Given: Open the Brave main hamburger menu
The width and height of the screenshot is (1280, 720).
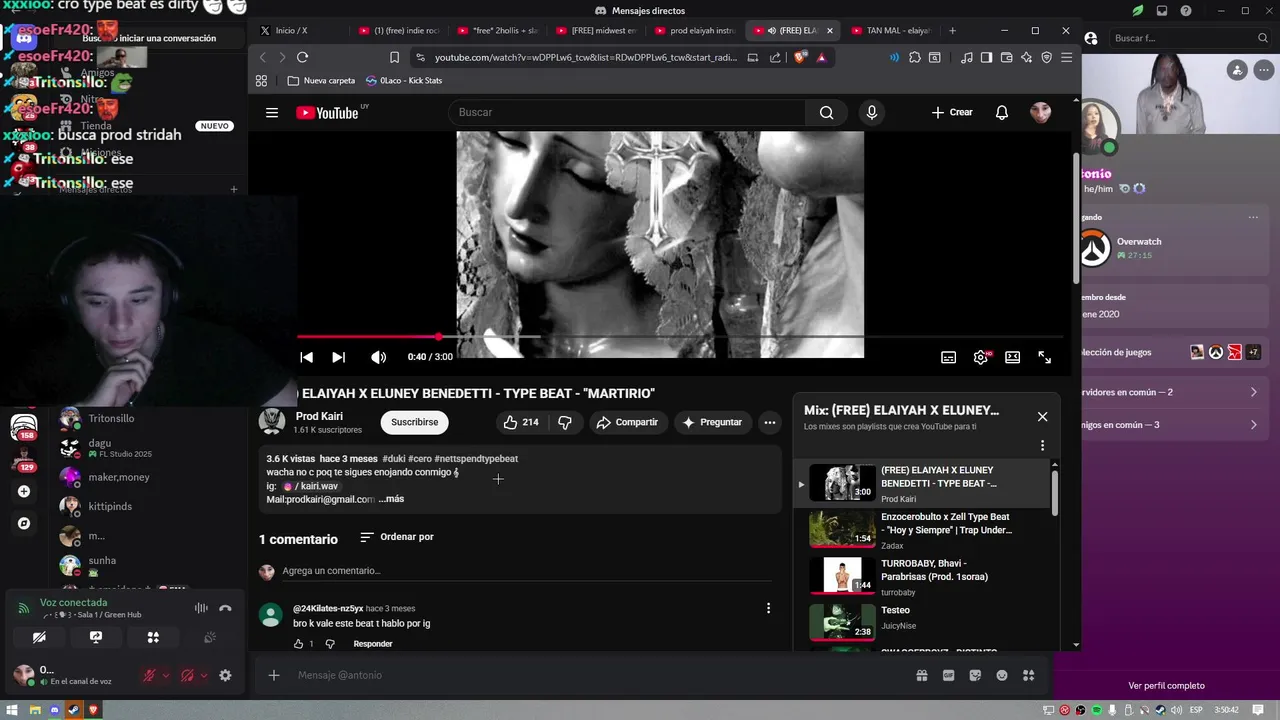Looking at the screenshot, I should [1067, 57].
